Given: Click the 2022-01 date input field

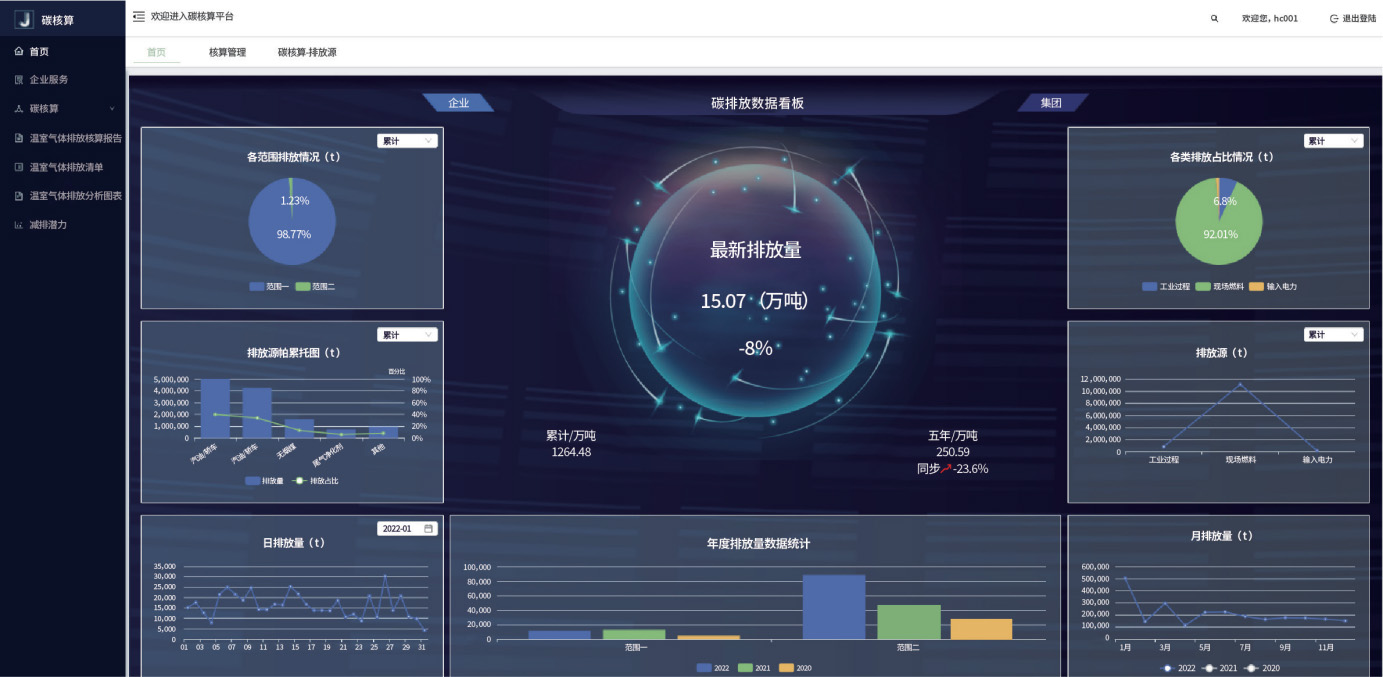Looking at the screenshot, I should [x=400, y=528].
